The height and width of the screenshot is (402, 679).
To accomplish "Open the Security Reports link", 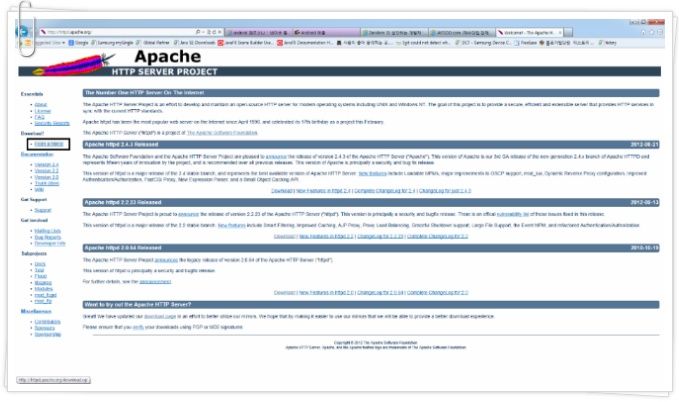I will pyautogui.click(x=52, y=123).
